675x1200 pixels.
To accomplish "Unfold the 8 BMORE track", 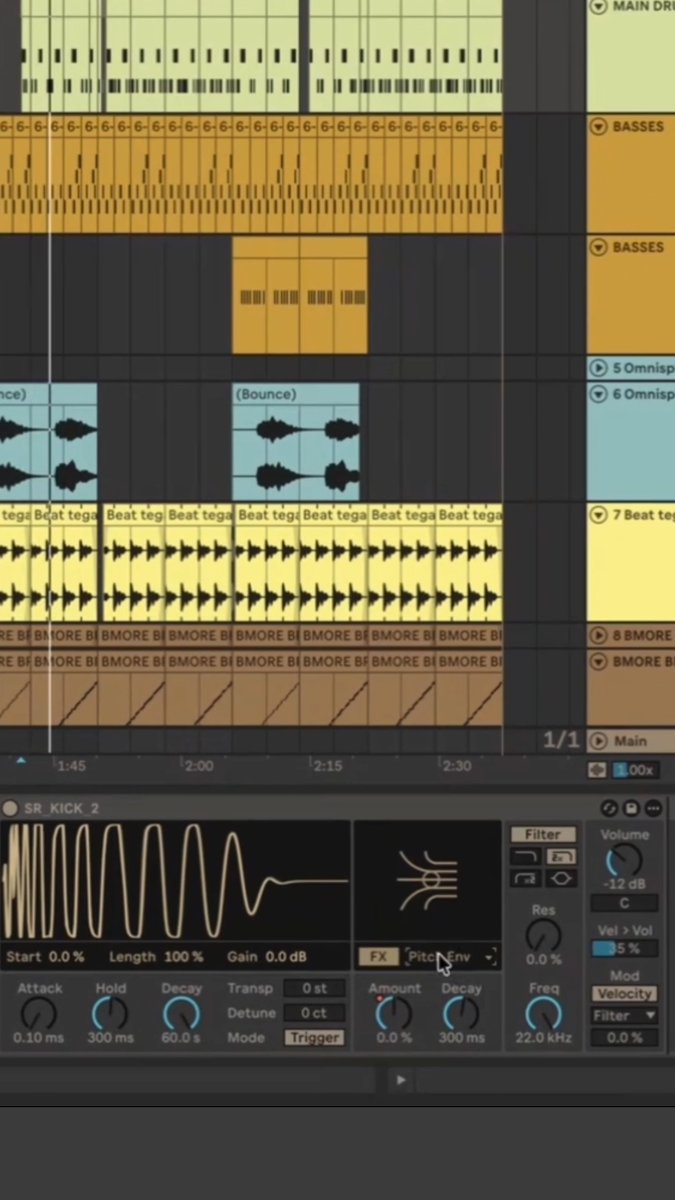I will click(599, 635).
